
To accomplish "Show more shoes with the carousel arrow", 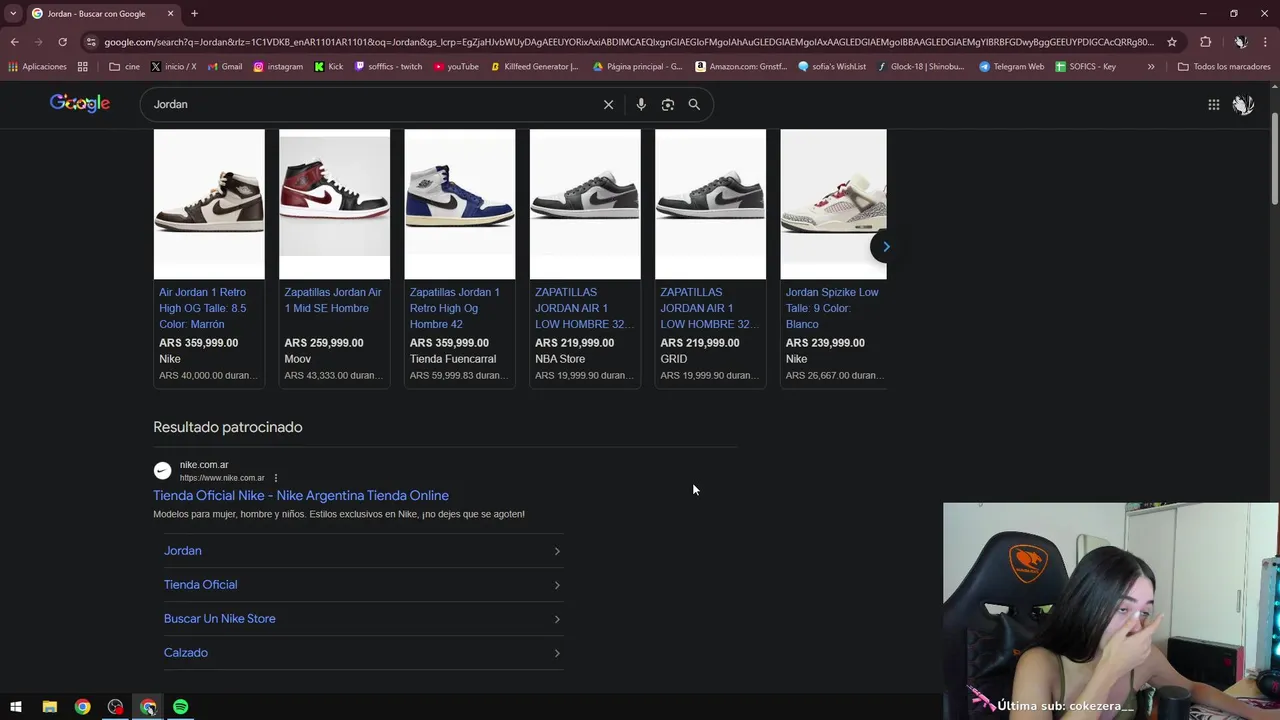I will point(884,247).
